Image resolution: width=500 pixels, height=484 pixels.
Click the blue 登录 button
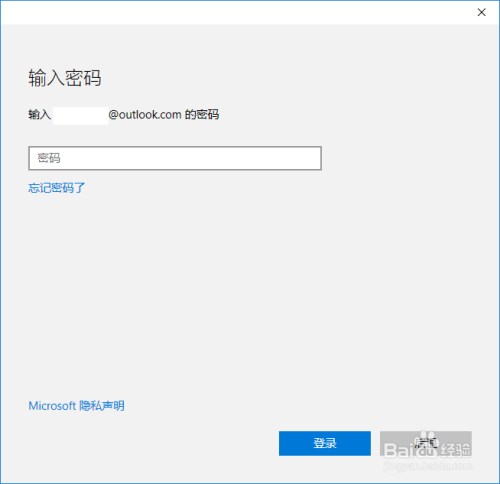325,443
